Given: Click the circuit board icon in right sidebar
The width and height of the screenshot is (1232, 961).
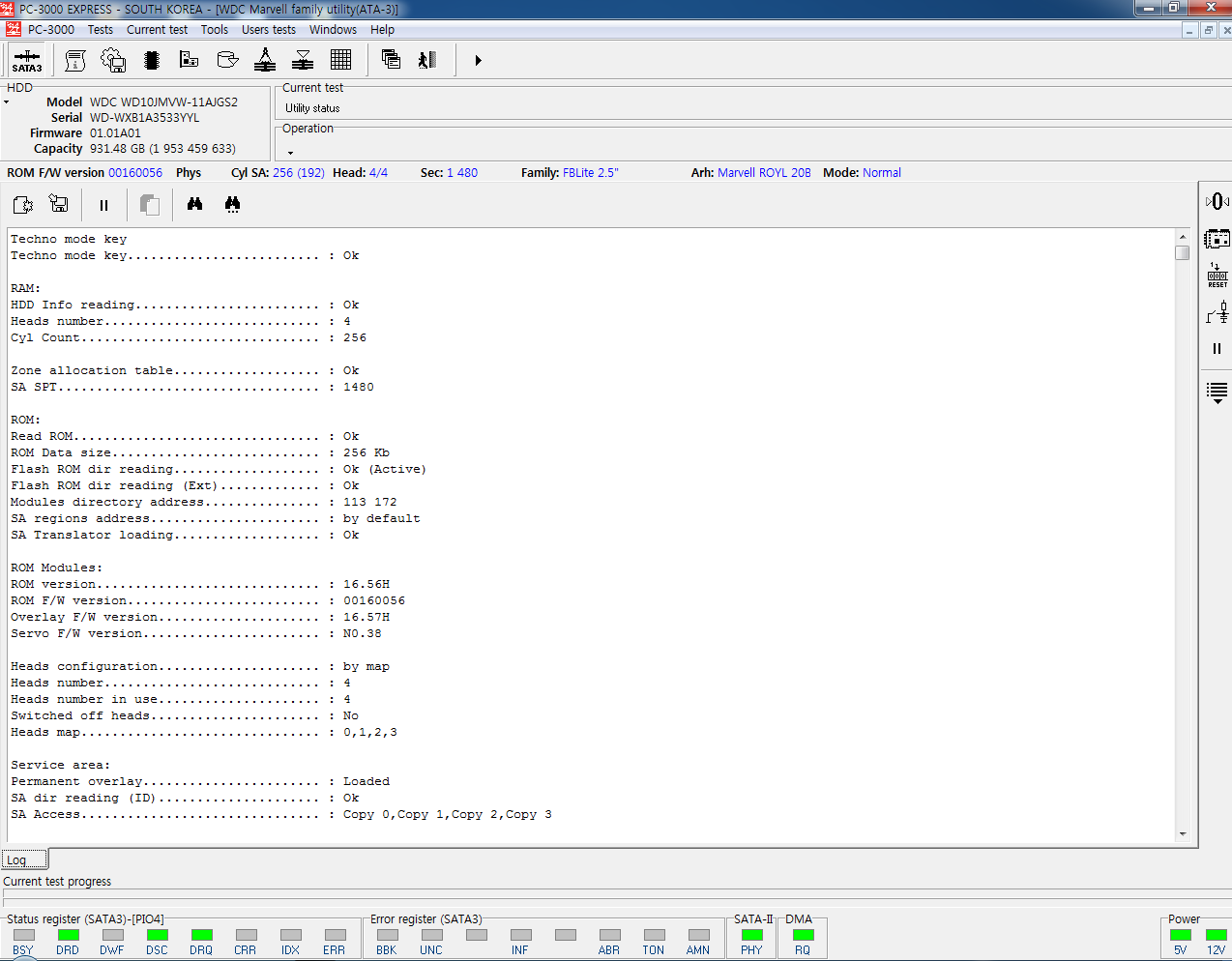Looking at the screenshot, I should [x=1217, y=238].
